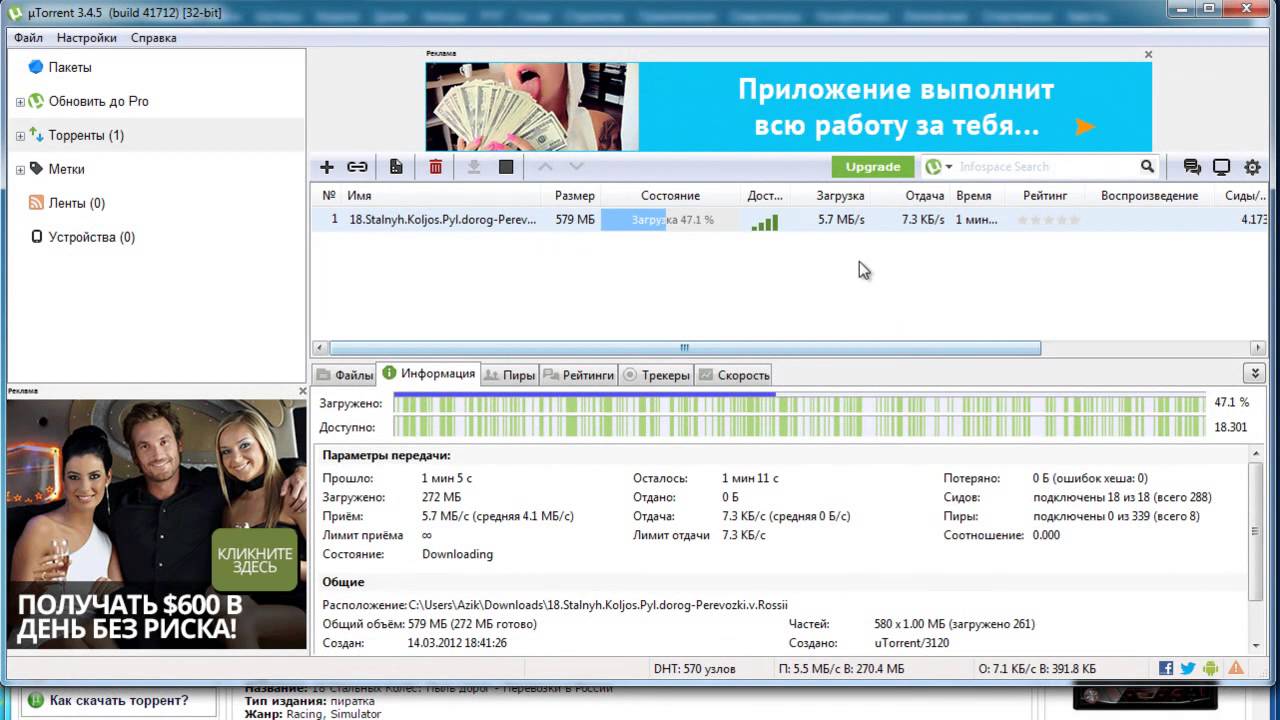Click the КЛИКНИТЕ ЗДЕСЬ ad button
Viewport: 1280px width, 720px height.
tap(255, 560)
